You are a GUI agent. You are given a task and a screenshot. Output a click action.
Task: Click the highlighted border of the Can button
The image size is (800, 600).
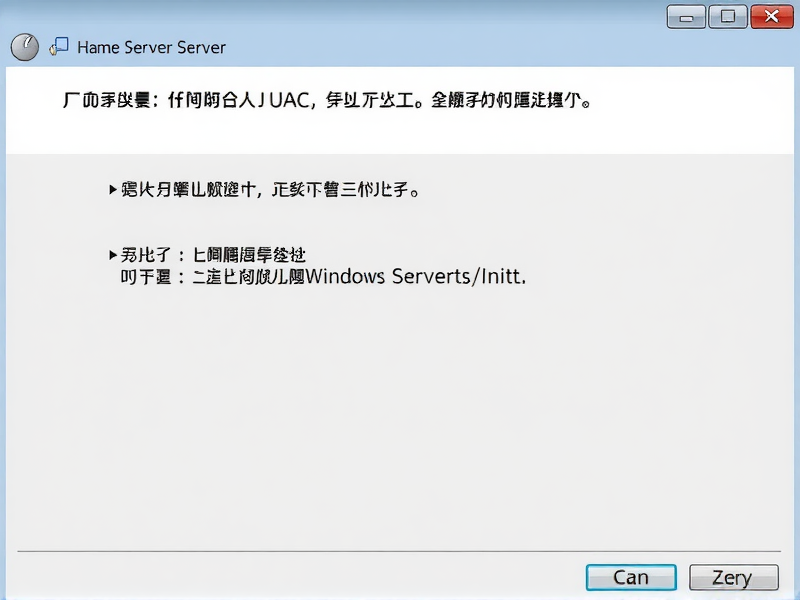tap(631, 577)
